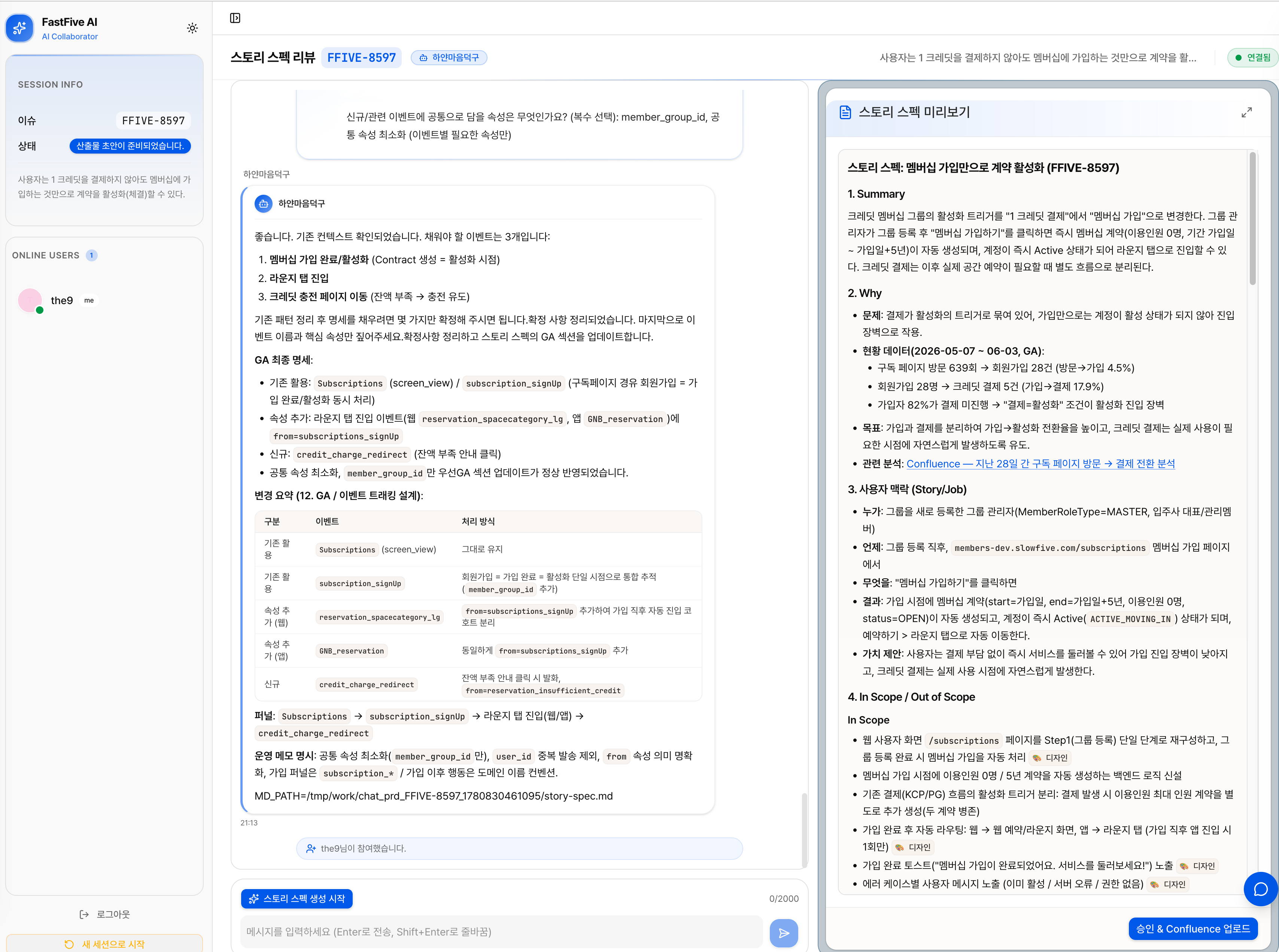Click the 스토리 스펙 리뷰 page title
Screen dimensions: 1279x952
tap(273, 58)
